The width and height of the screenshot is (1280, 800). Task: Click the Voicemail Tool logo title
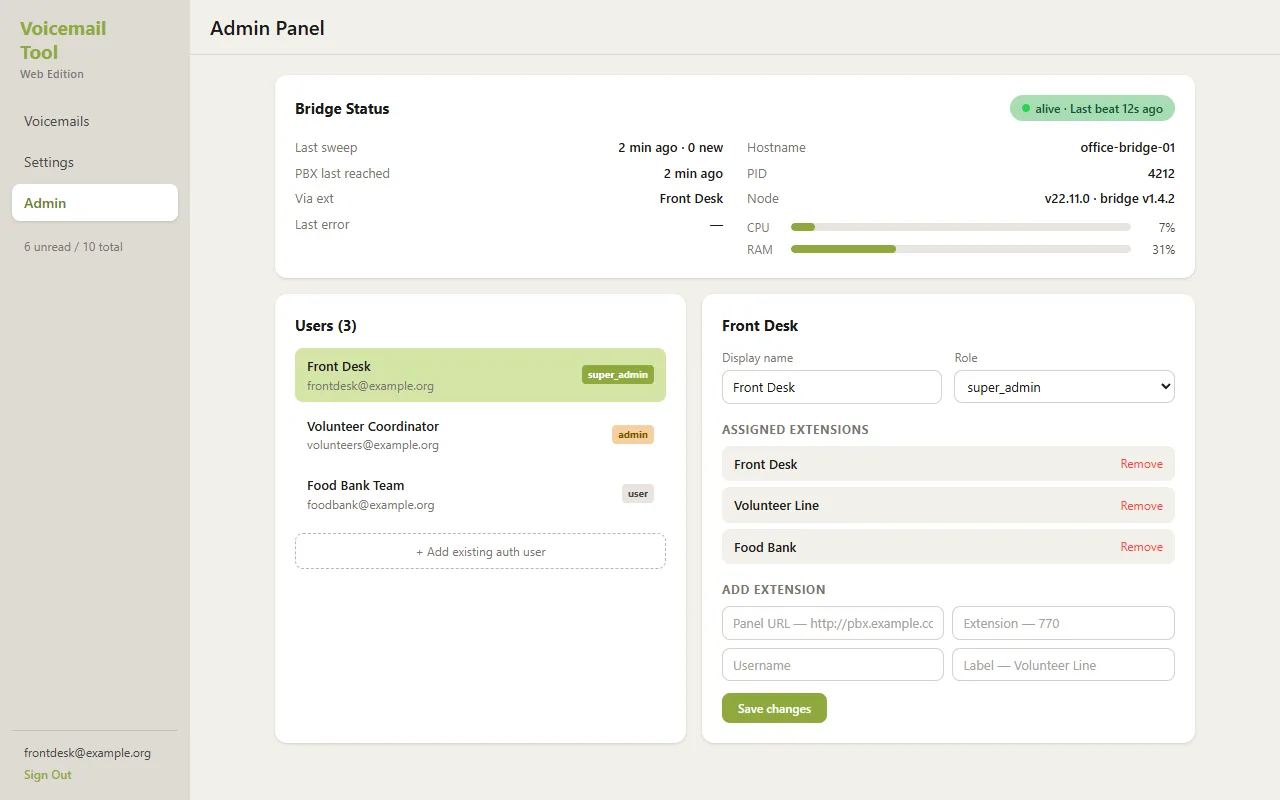(63, 40)
